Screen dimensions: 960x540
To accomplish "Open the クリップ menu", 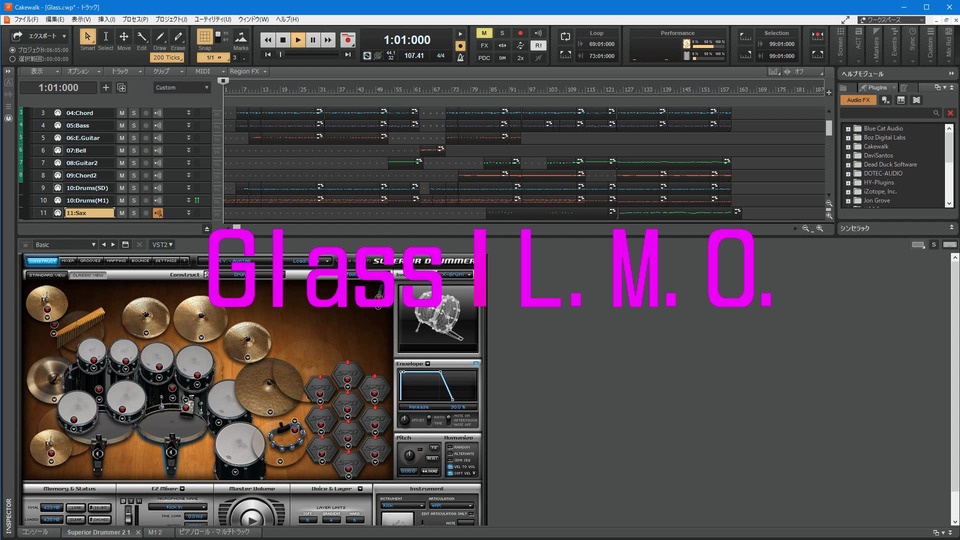I will (165, 72).
